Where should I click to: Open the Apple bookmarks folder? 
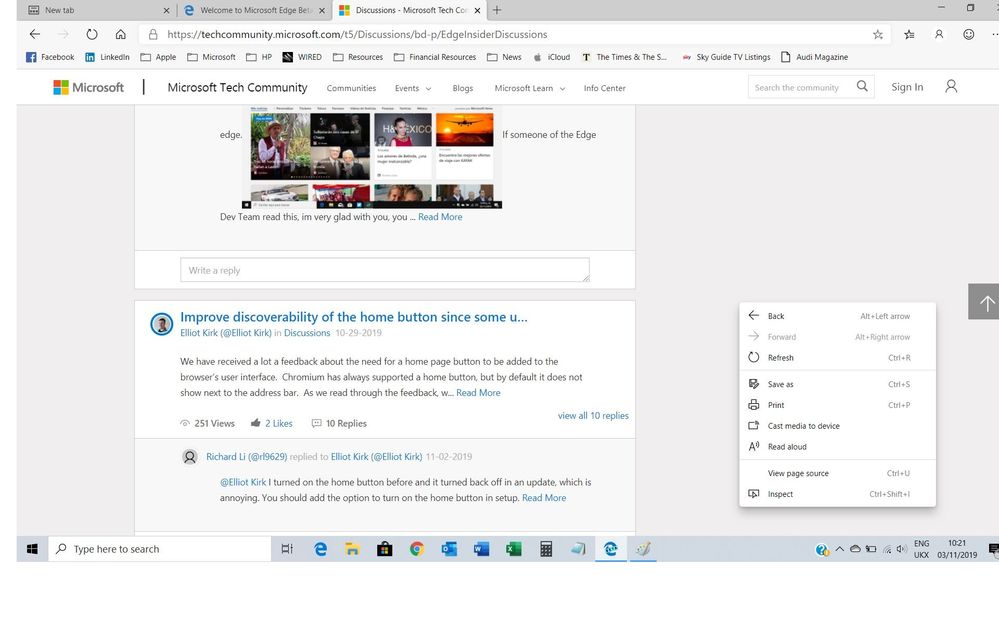coord(158,57)
